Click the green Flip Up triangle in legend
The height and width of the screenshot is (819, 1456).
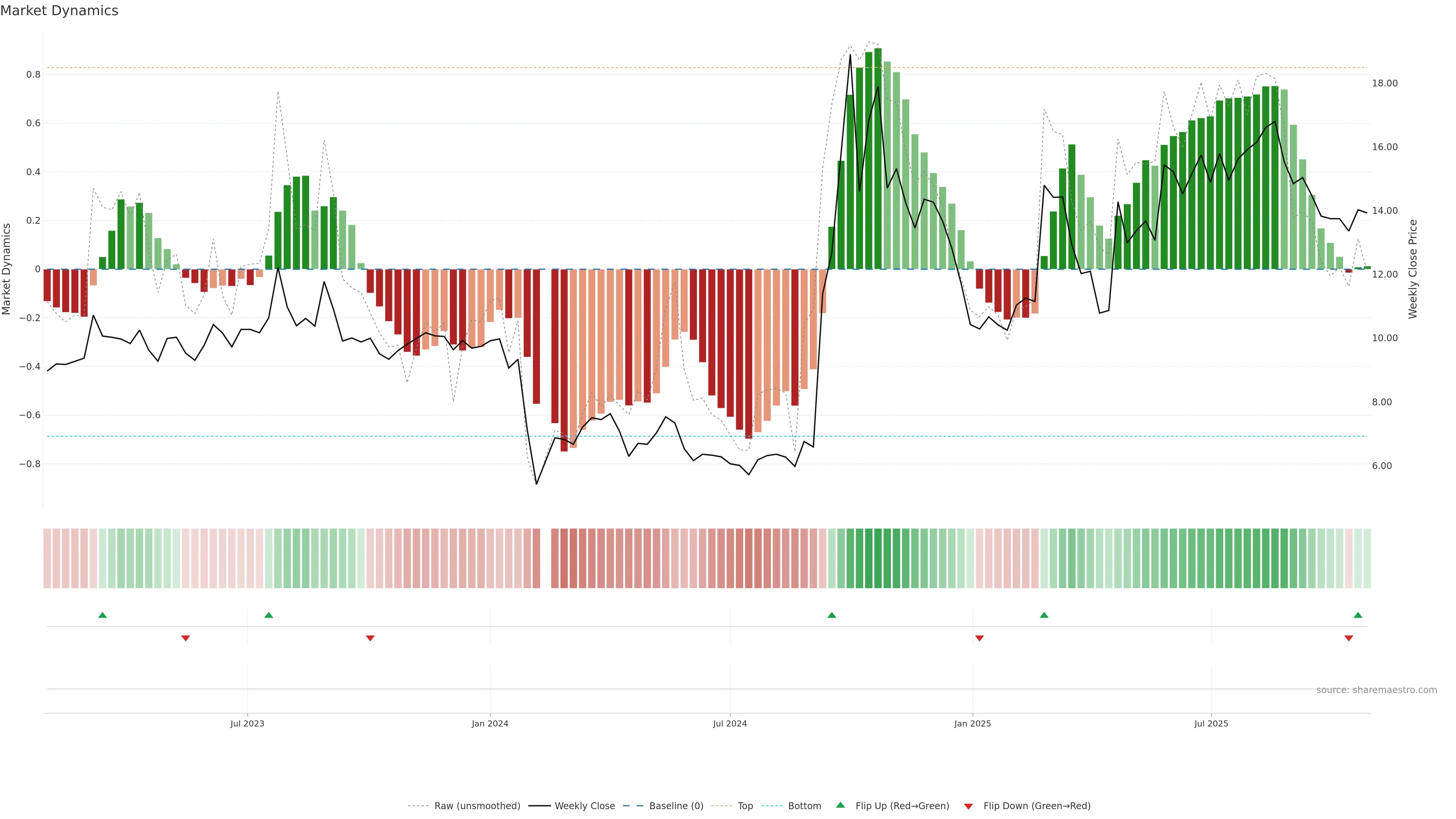(841, 805)
